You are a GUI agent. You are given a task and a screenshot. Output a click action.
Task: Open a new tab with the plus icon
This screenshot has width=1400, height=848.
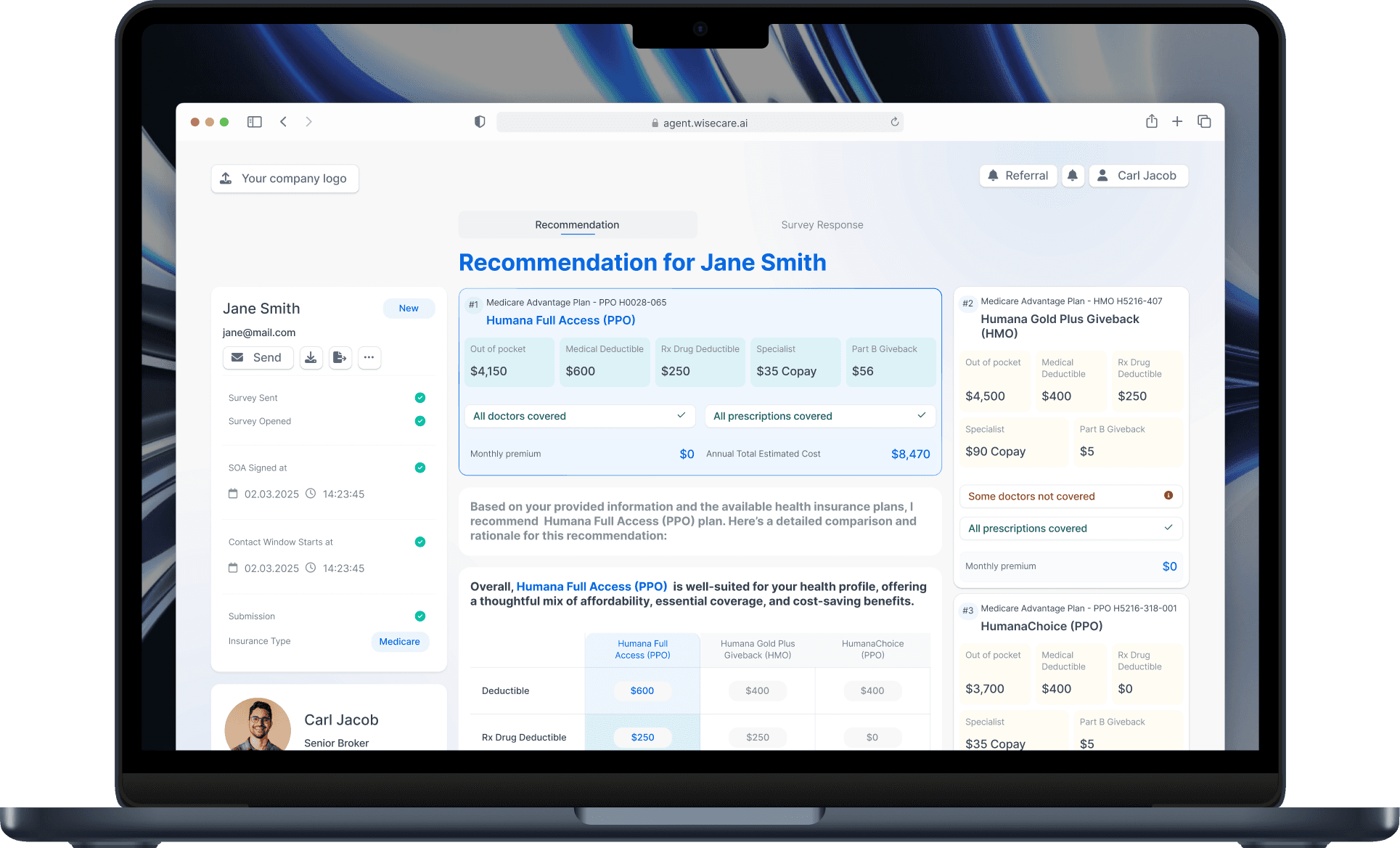(x=1177, y=121)
